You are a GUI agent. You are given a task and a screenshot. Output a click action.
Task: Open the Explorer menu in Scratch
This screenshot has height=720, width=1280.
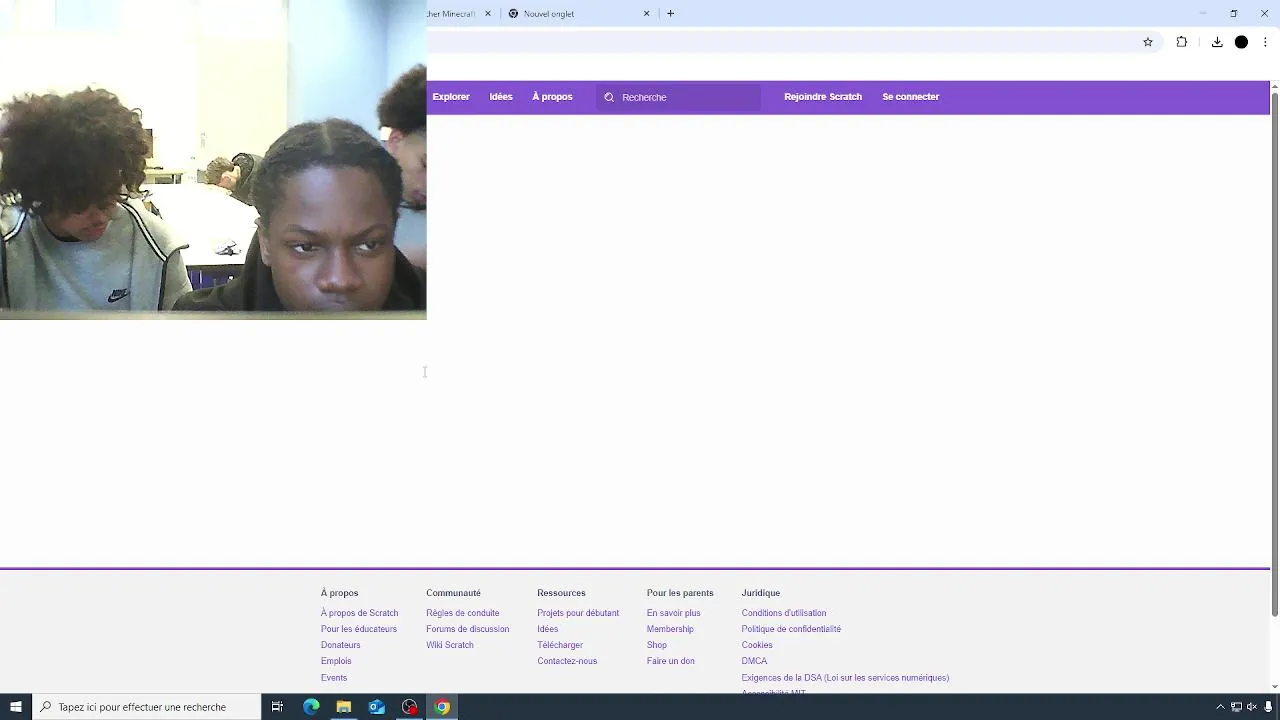[451, 97]
